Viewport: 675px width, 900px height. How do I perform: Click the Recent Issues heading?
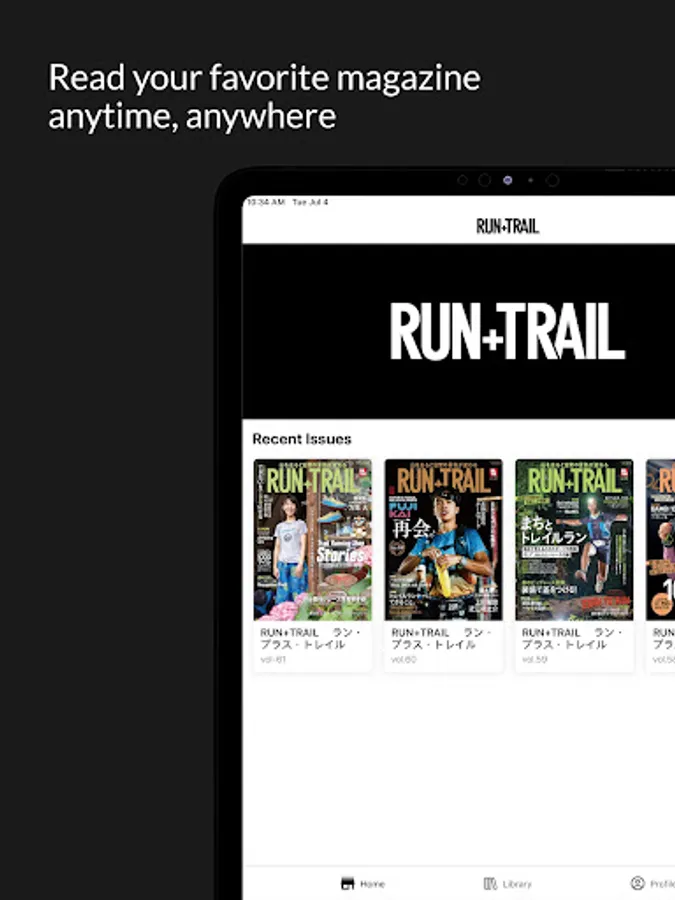point(302,439)
